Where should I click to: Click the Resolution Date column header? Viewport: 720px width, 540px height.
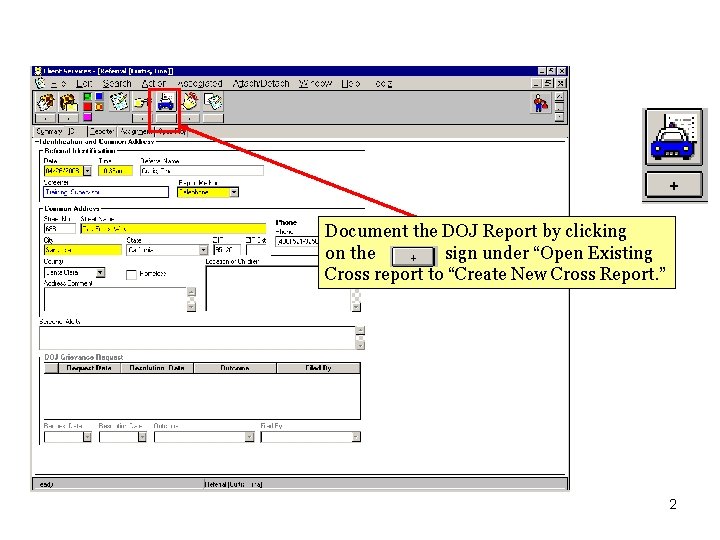(x=157, y=368)
